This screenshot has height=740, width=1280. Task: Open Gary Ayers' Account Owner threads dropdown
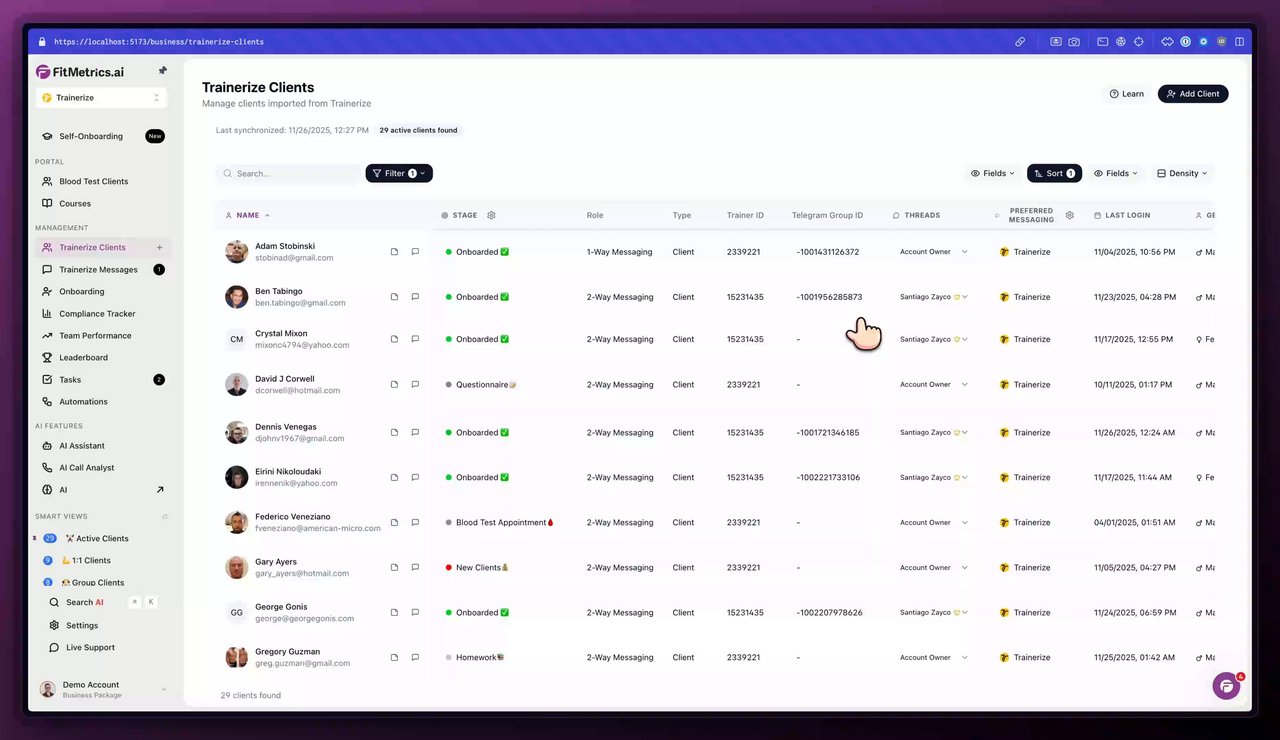[x=934, y=568]
